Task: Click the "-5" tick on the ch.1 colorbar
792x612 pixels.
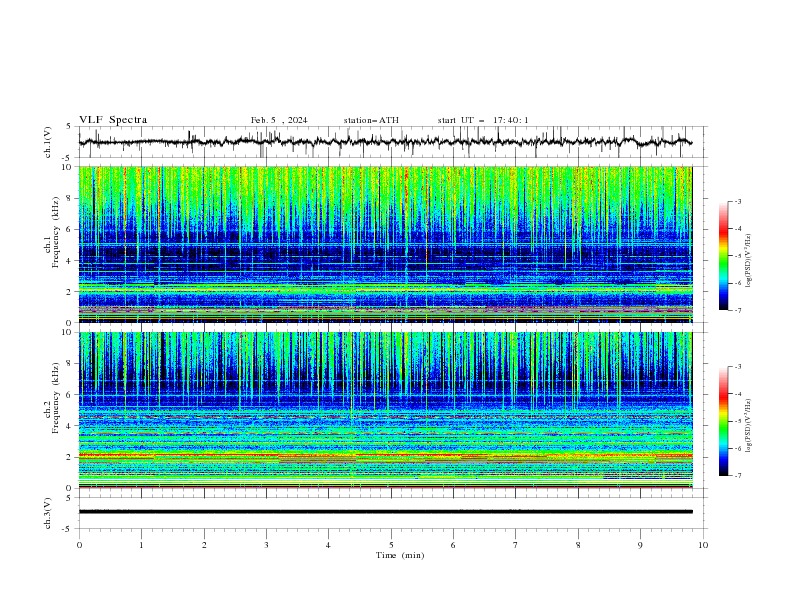Action: tap(737, 256)
